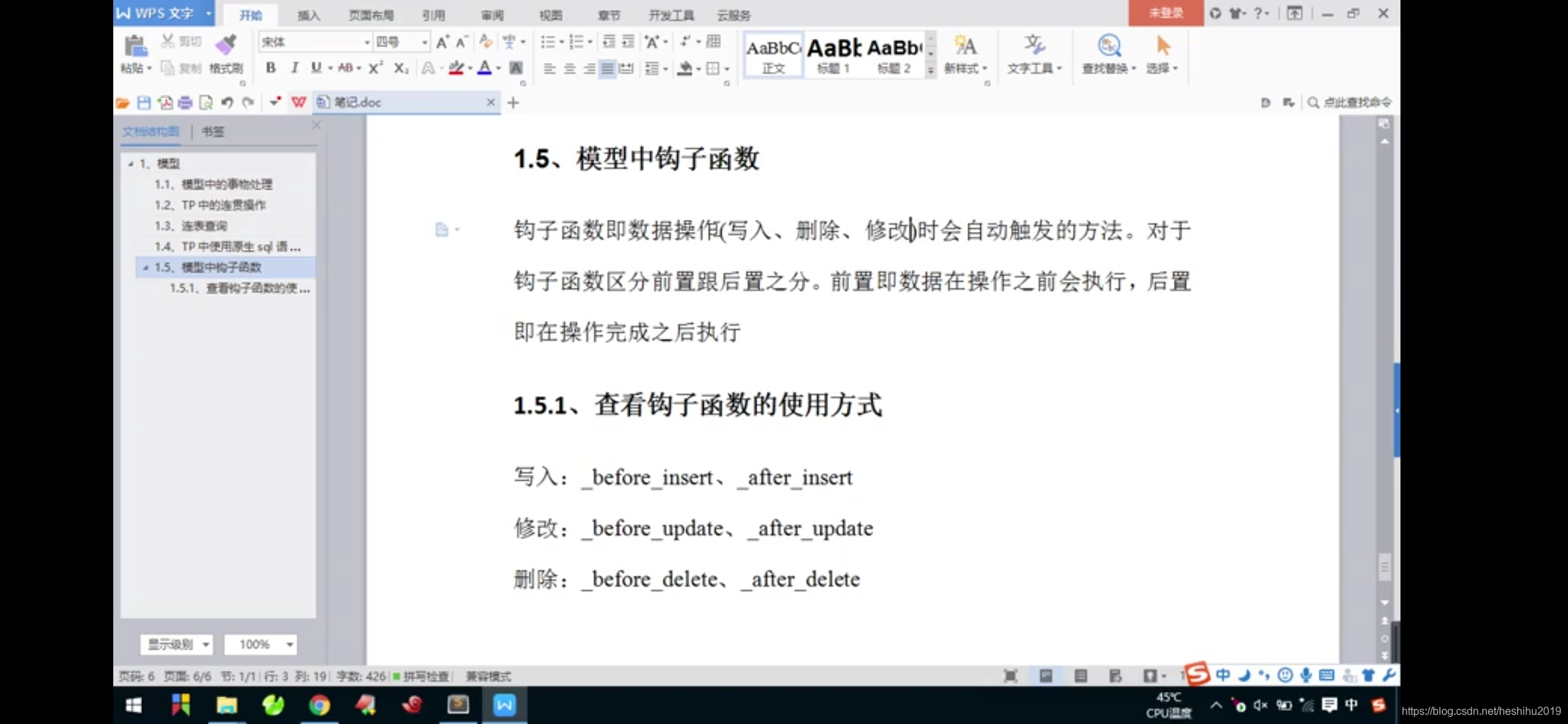Toggle underline formatting

tap(316, 68)
